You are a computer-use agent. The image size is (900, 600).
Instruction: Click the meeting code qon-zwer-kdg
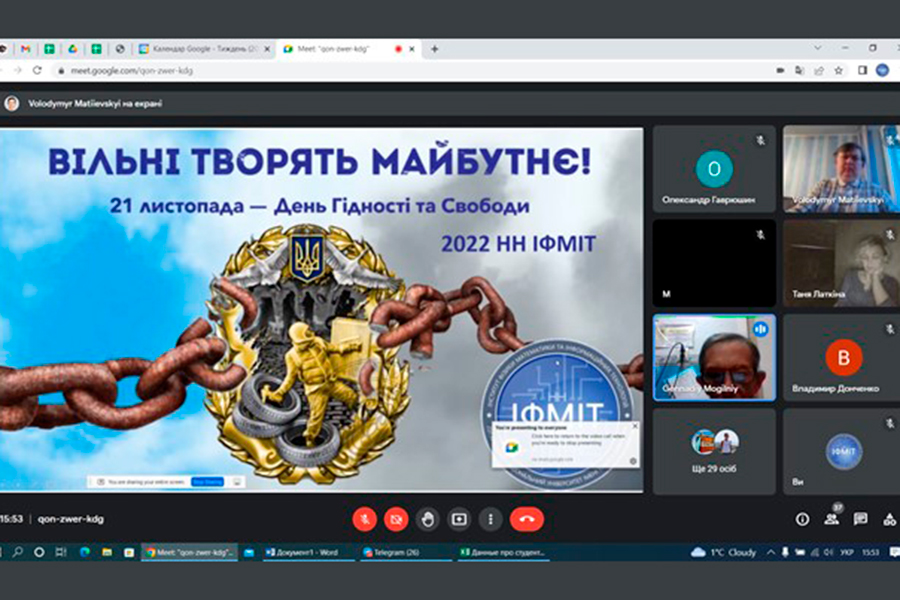[x=71, y=519]
